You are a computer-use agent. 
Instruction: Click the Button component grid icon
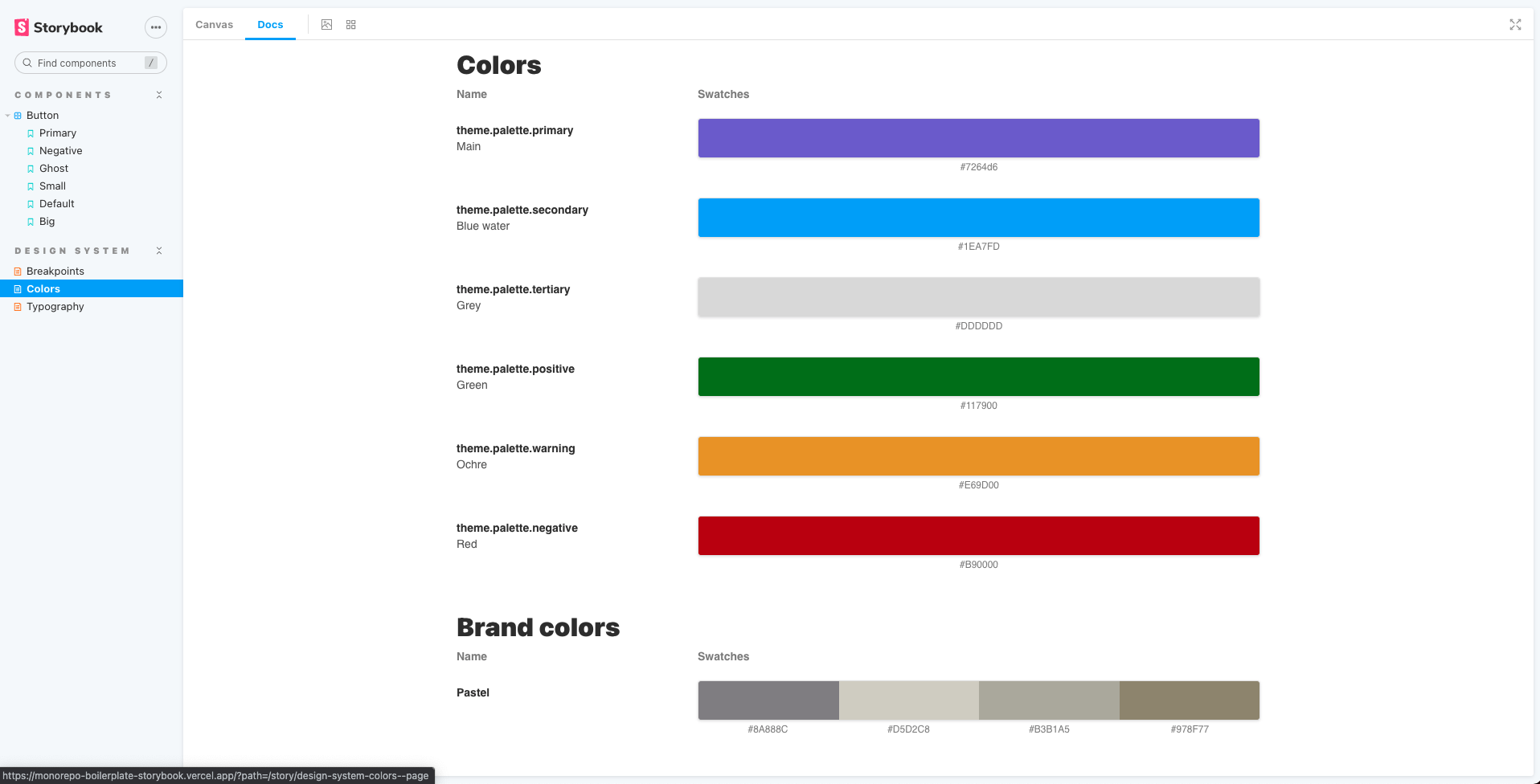pos(18,116)
